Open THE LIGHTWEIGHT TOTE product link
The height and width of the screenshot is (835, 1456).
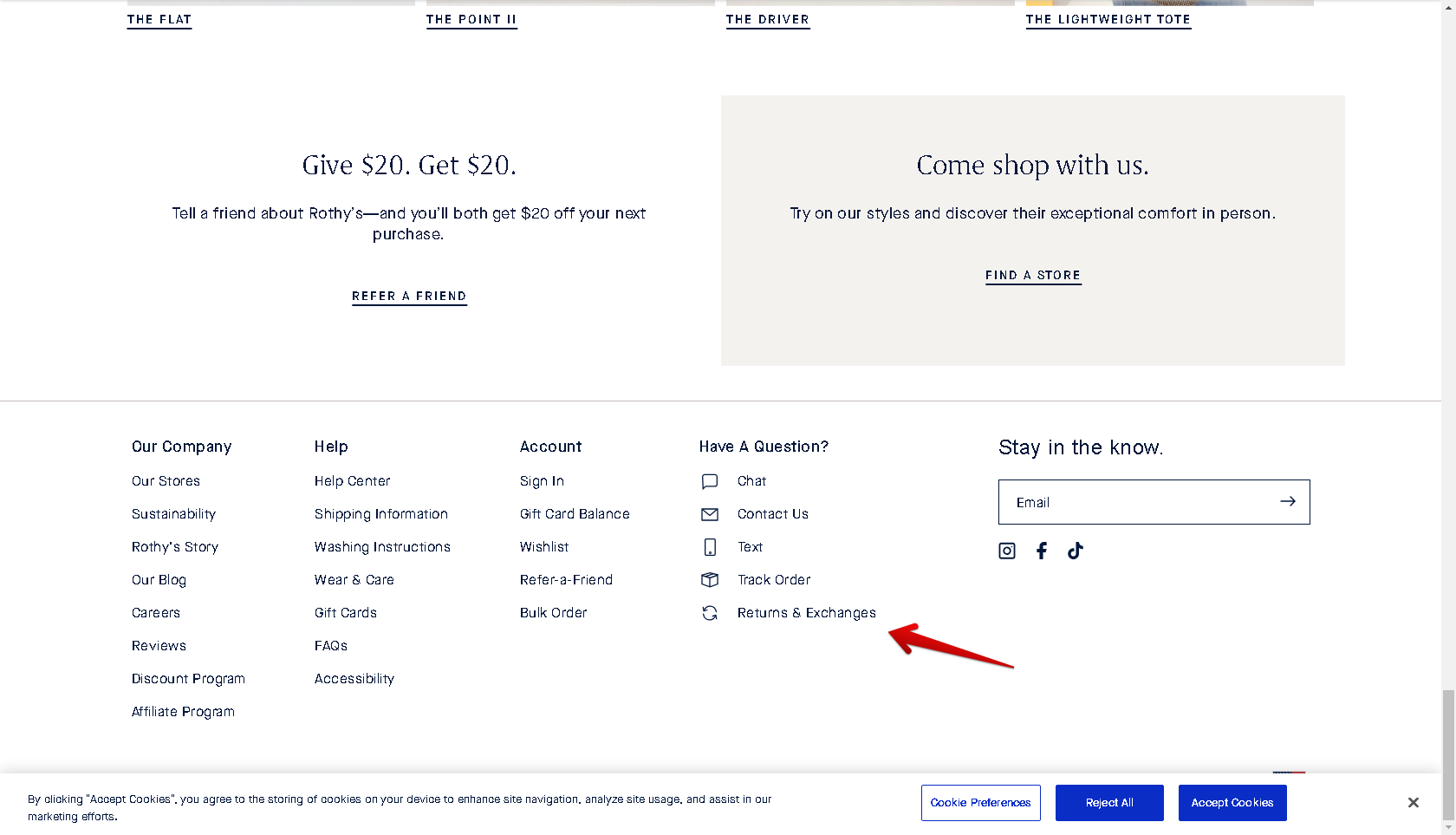[1108, 20]
